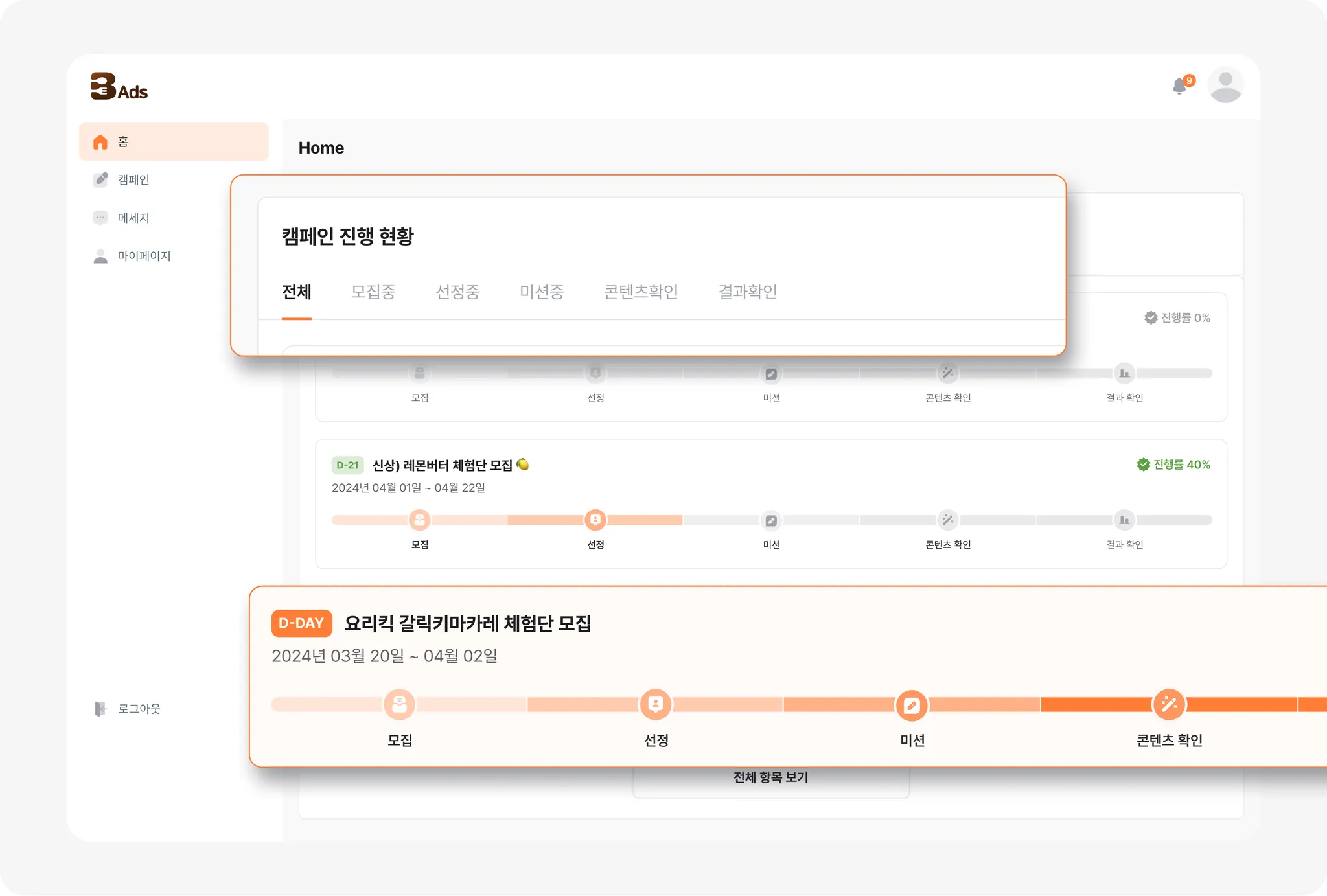The image size is (1327, 896).
Task: Click the notification bell icon
Action: [1180, 86]
